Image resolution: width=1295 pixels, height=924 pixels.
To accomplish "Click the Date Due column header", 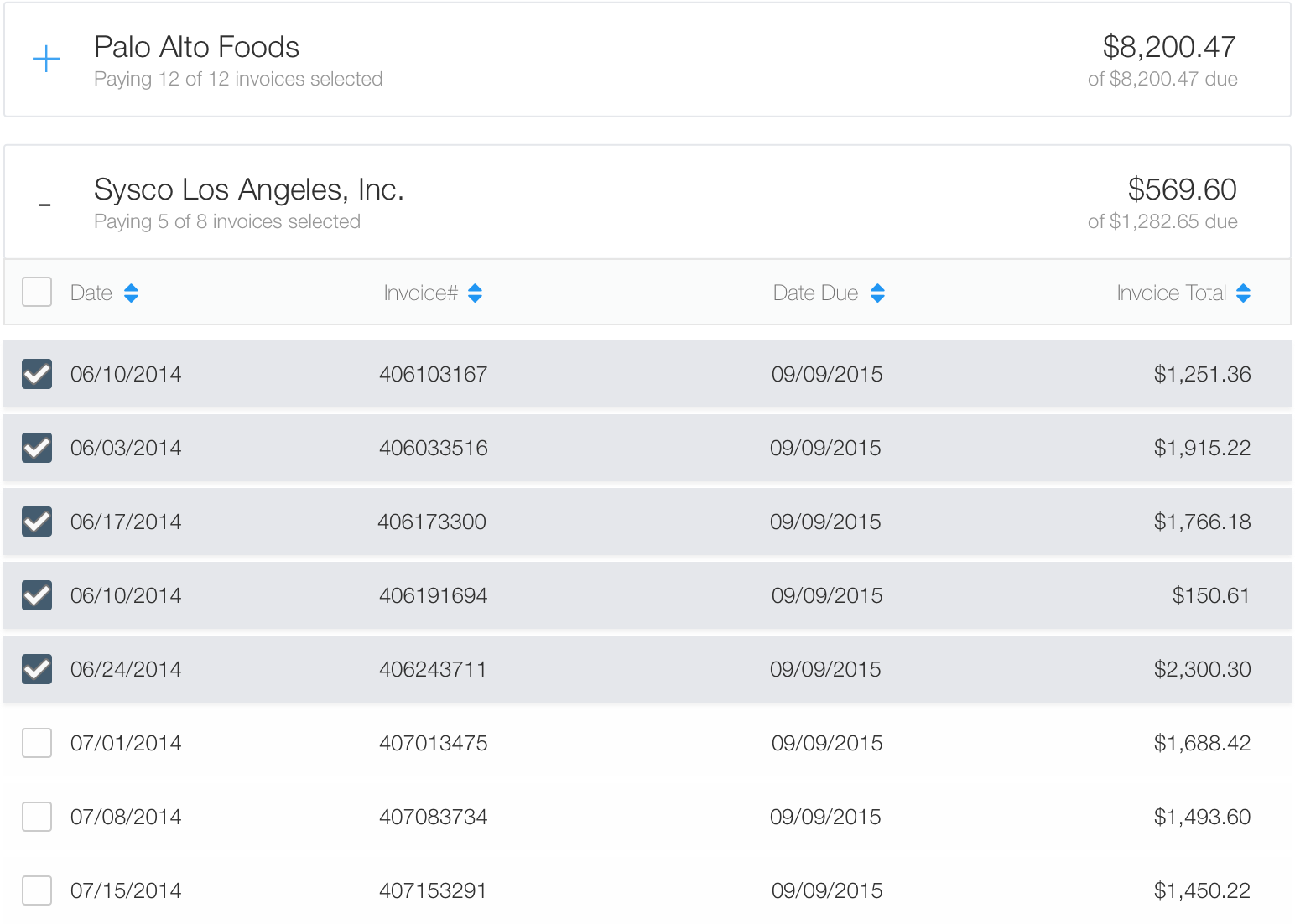I will click(814, 293).
